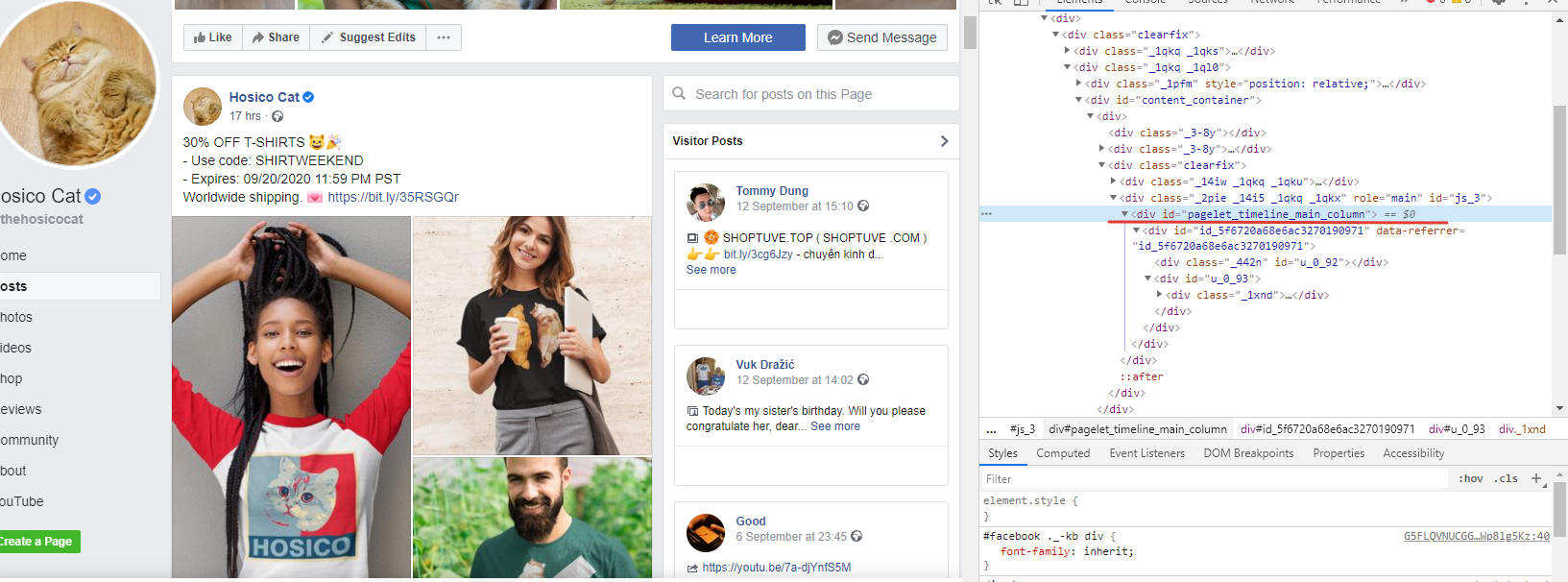The image size is (1568, 582).
Task: Expand the div class="_1xnd" node
Action: click(1160, 295)
